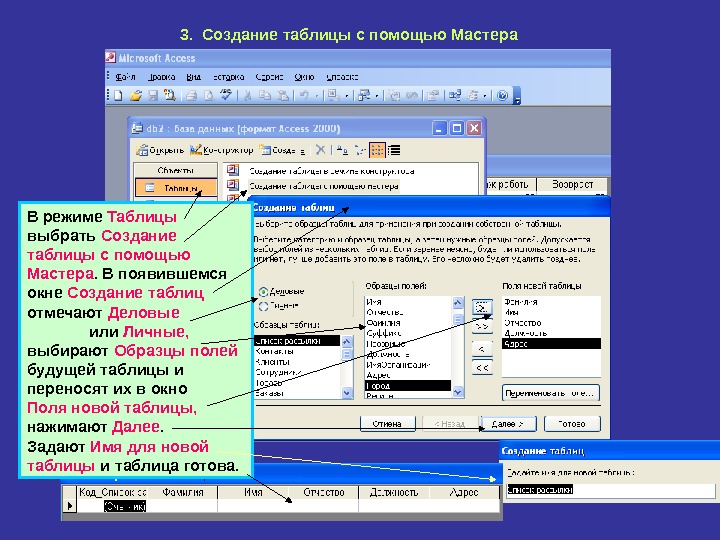The width and height of the screenshot is (720, 540).
Task: Click the up arrow of the sample fields list scrollbar
Action: 458,302
